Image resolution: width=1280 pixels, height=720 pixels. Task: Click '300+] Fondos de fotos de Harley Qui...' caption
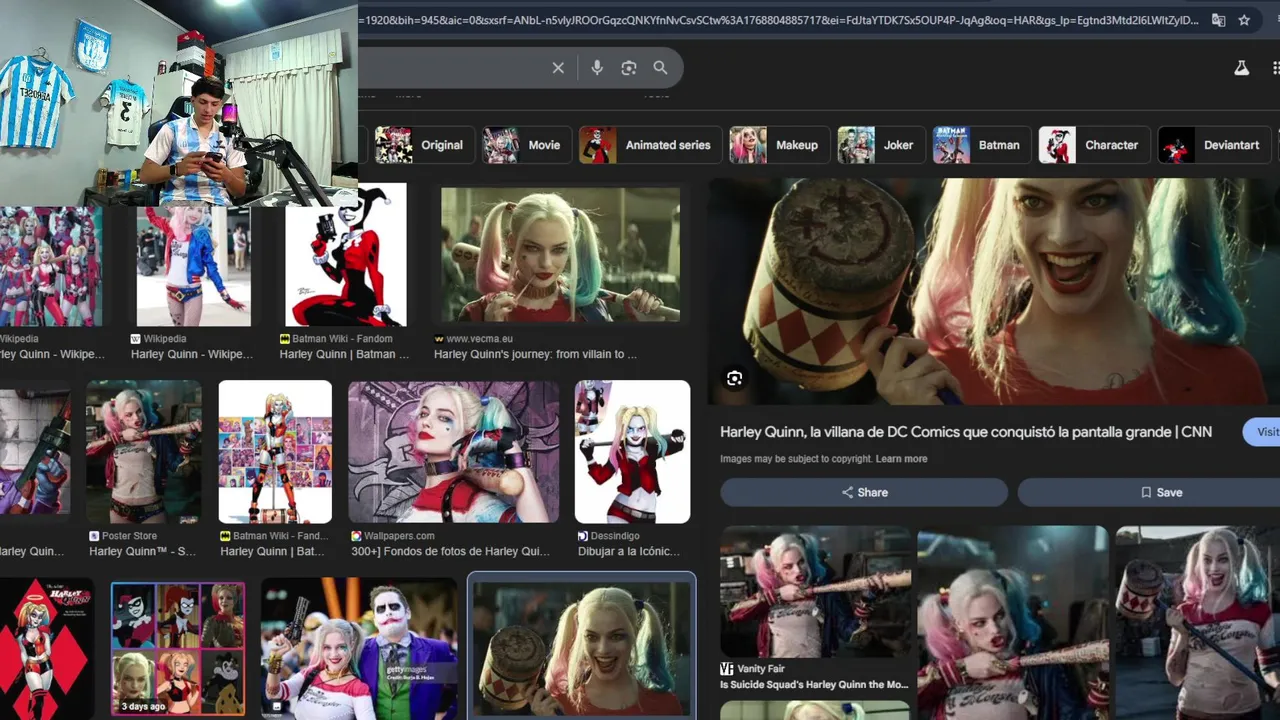(x=450, y=551)
